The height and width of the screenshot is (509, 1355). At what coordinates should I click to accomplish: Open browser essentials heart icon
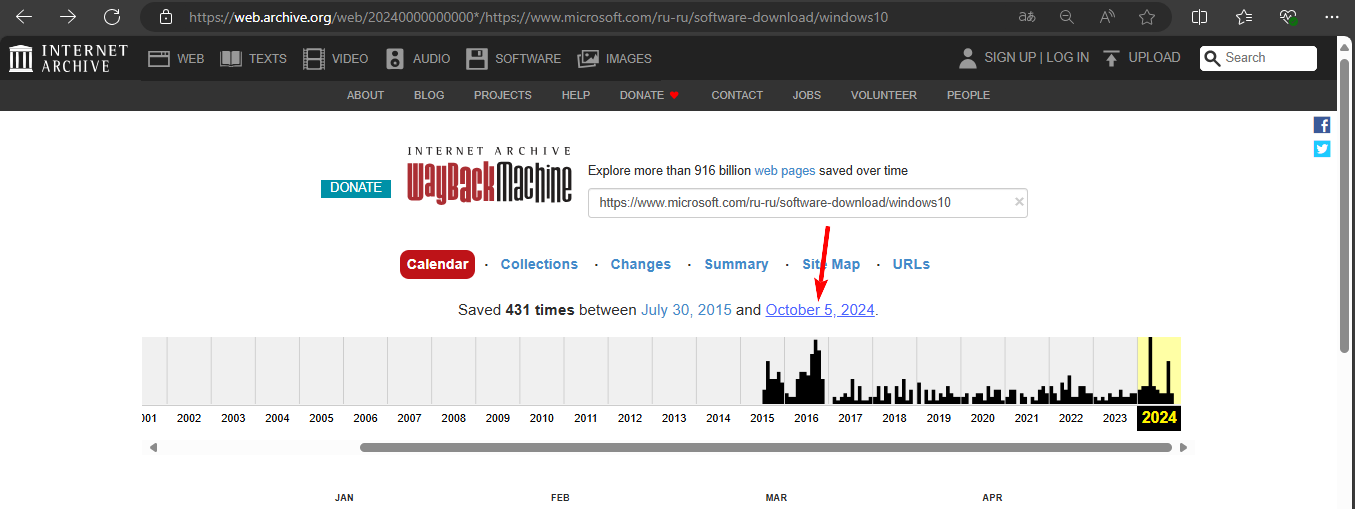click(1289, 17)
